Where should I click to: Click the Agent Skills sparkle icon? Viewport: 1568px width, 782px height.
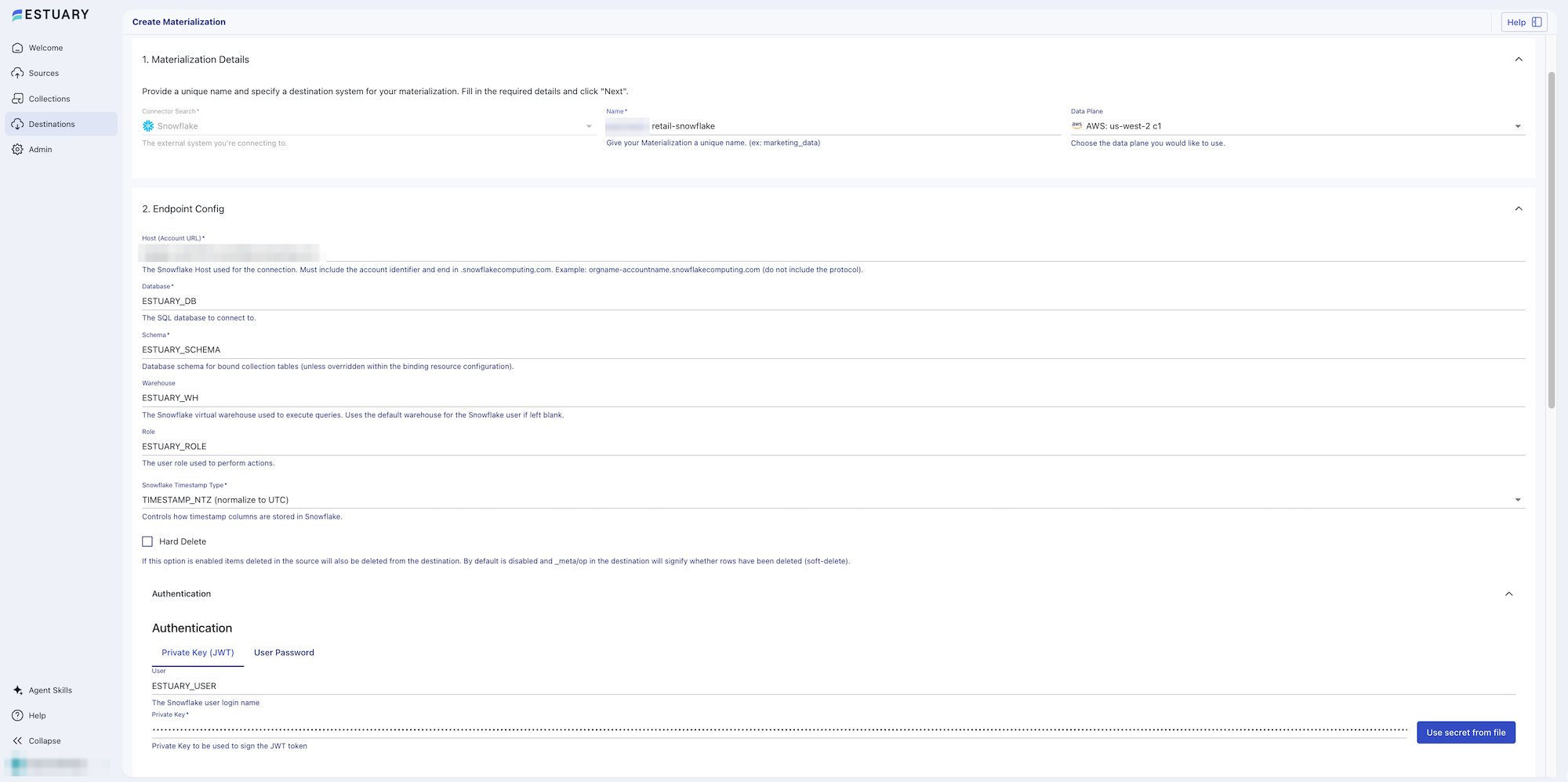coord(17,690)
